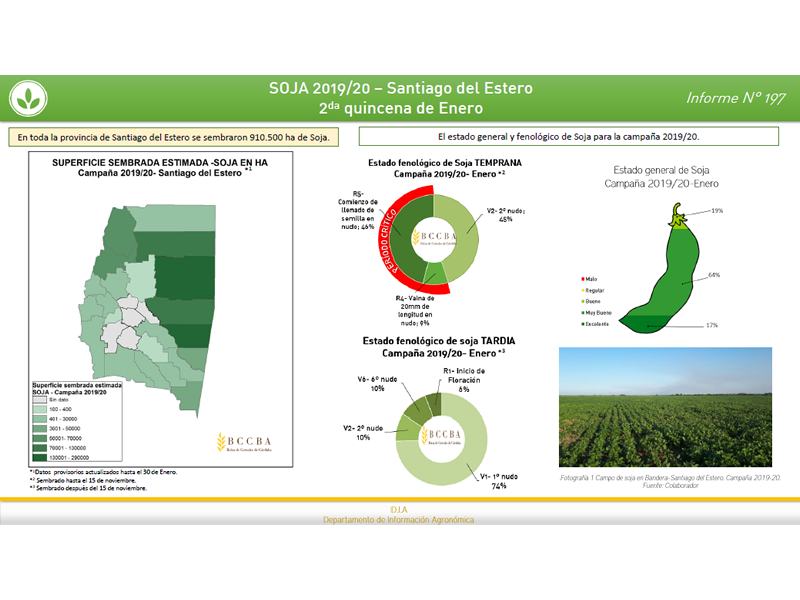This screenshot has height=600, width=800.
Task: Click the 'Informe N° 197' label
Action: 736,98
